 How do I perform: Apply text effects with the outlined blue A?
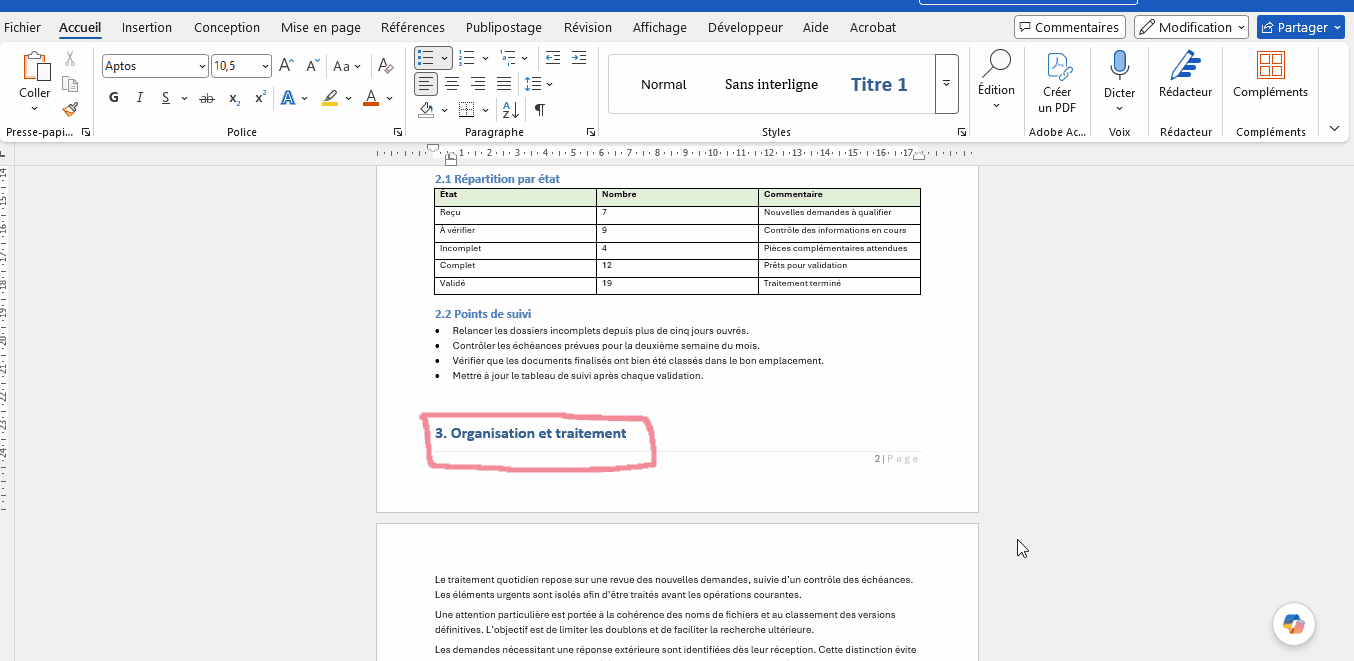coord(288,98)
